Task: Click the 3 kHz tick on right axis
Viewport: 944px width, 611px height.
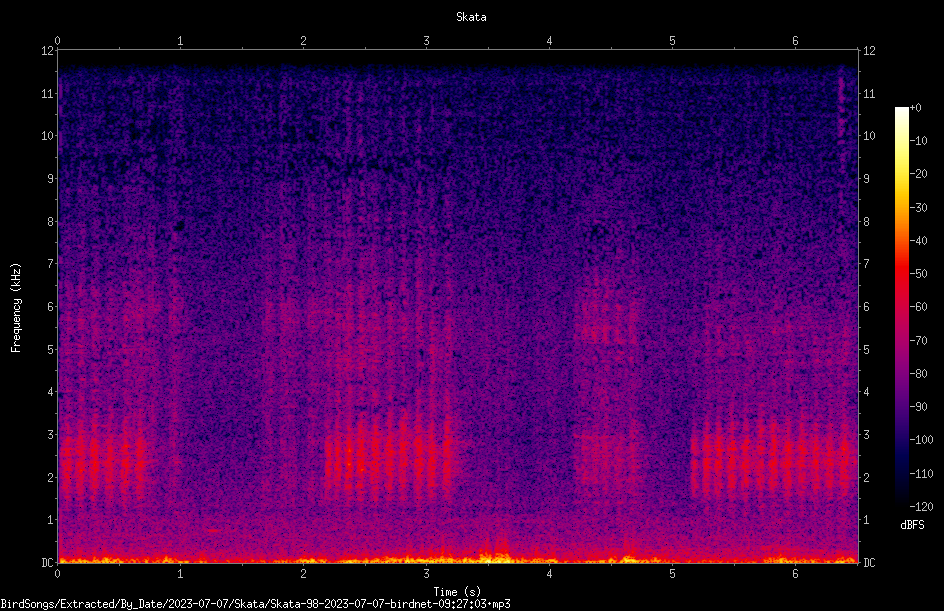Action: 866,434
